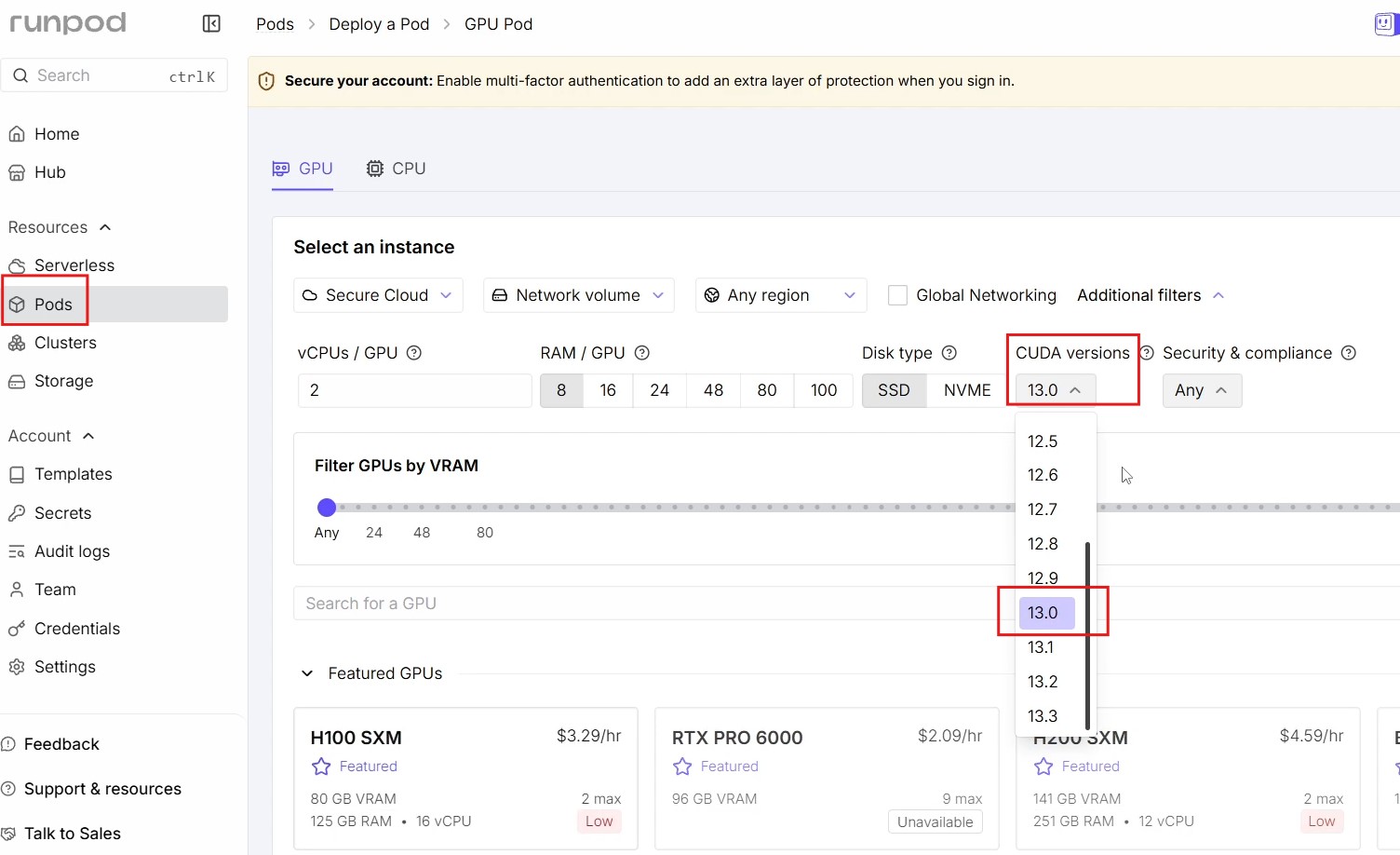Select 16 GB RAM per GPU
The image size is (1400, 855).
[x=608, y=390]
